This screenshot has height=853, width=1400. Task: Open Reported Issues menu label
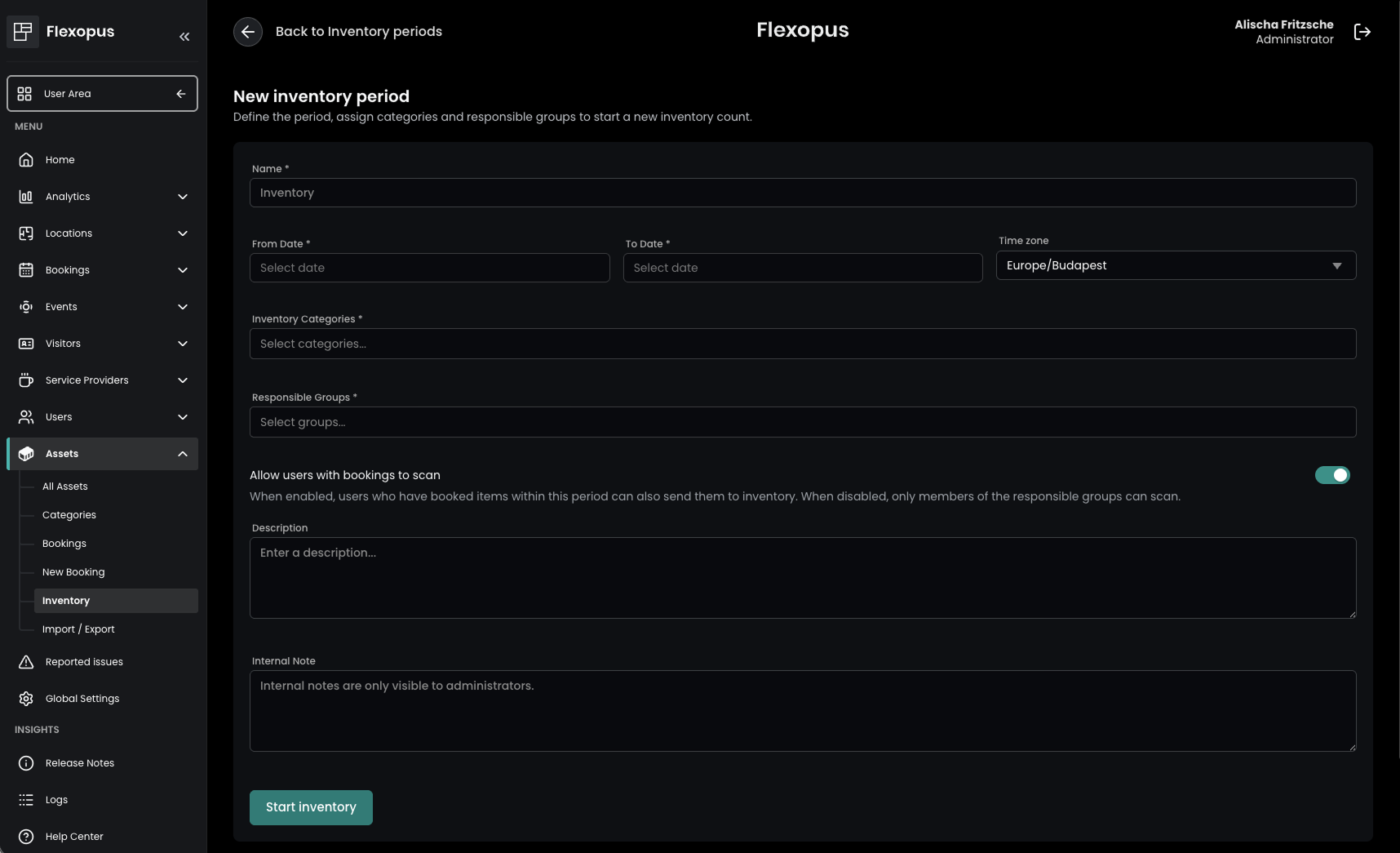coord(84,662)
